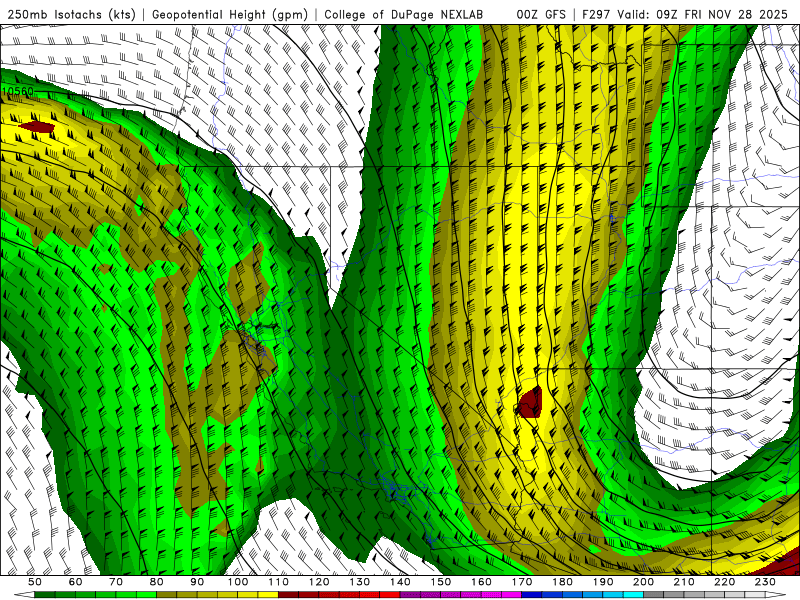This screenshot has width=800, height=600.
Task: Click the '110' color scale label
Action: coord(279,582)
